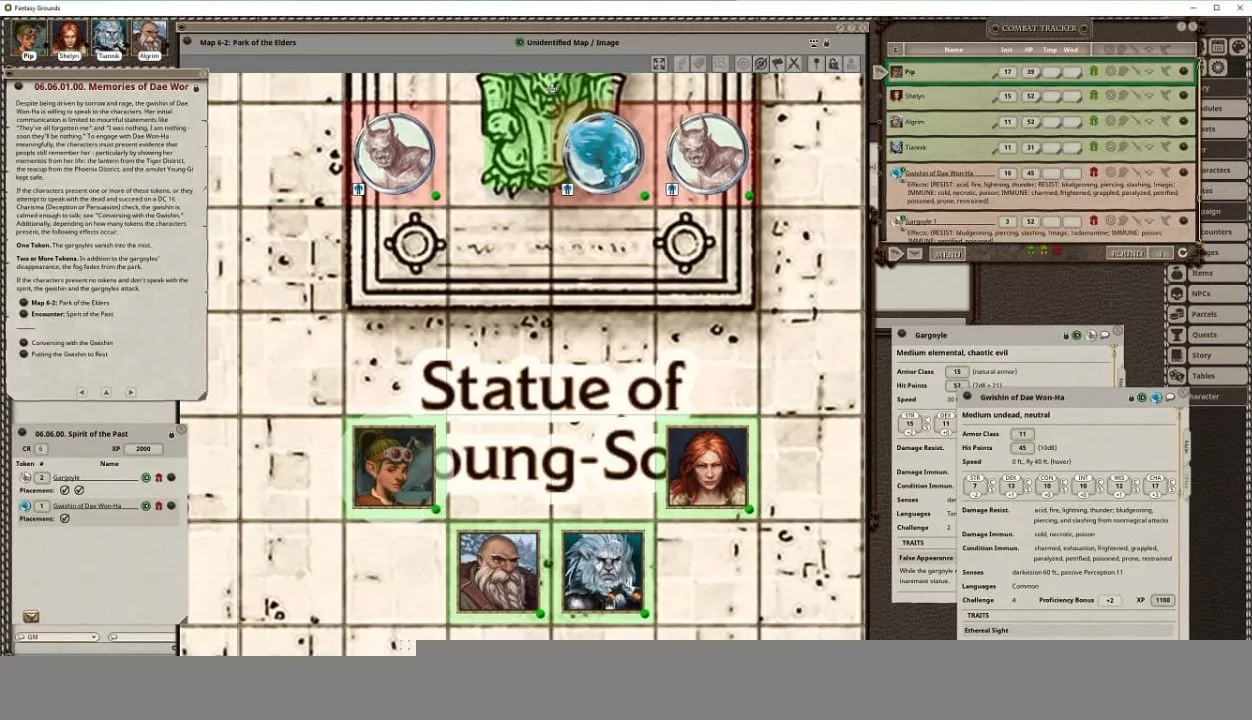Select the bearded dwarf Algrim token
1252x720 pixels.
click(x=499, y=572)
